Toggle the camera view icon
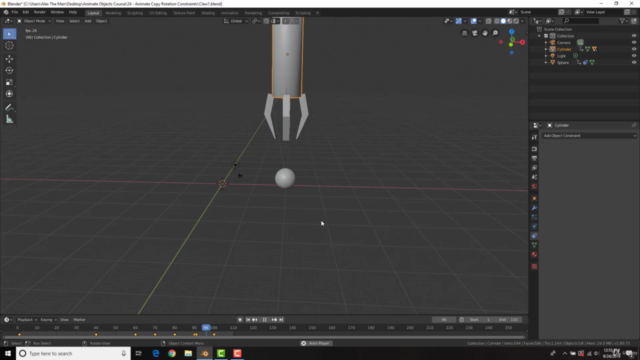 [475, 33]
